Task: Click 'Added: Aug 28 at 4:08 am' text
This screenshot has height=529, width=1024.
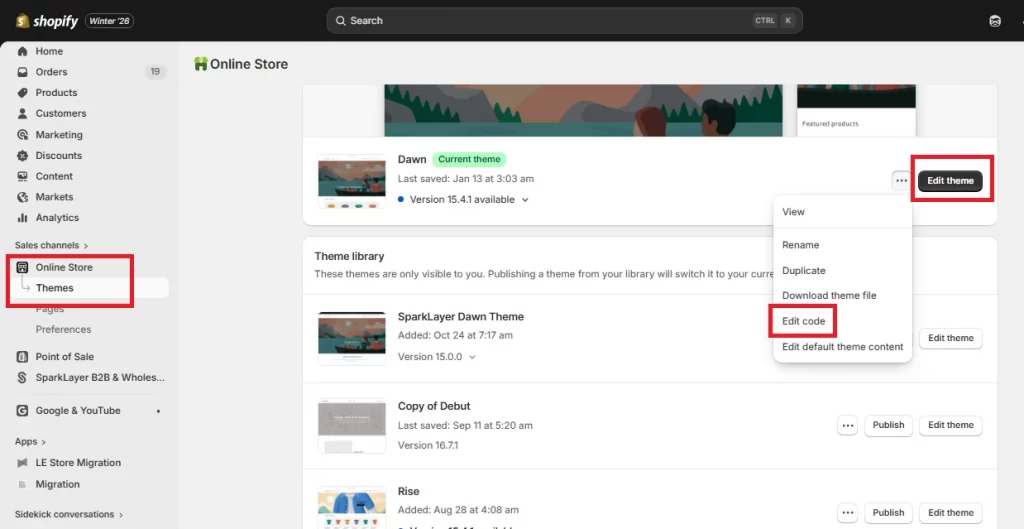Action: (x=458, y=510)
